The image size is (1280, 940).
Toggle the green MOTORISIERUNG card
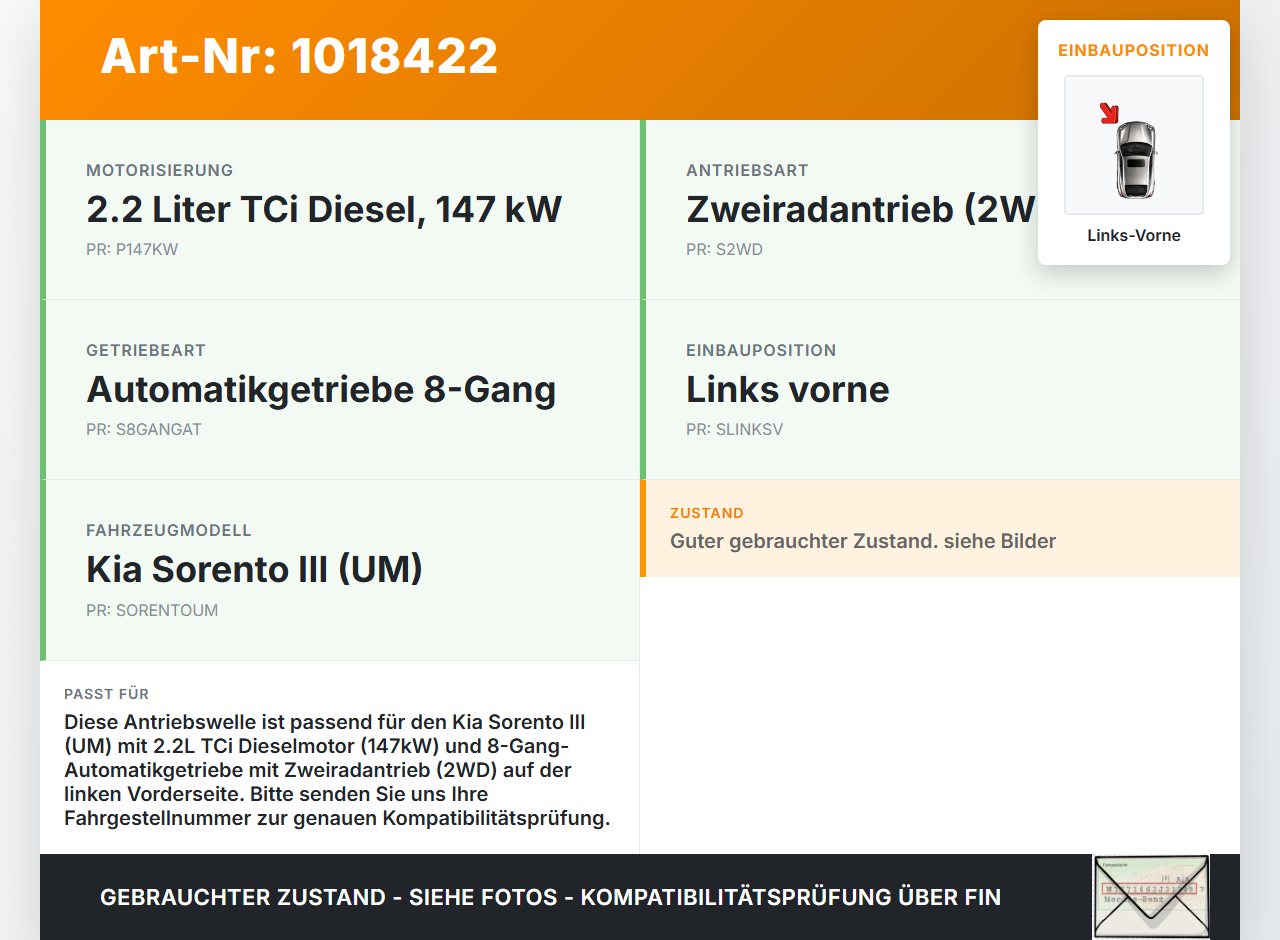click(x=340, y=208)
